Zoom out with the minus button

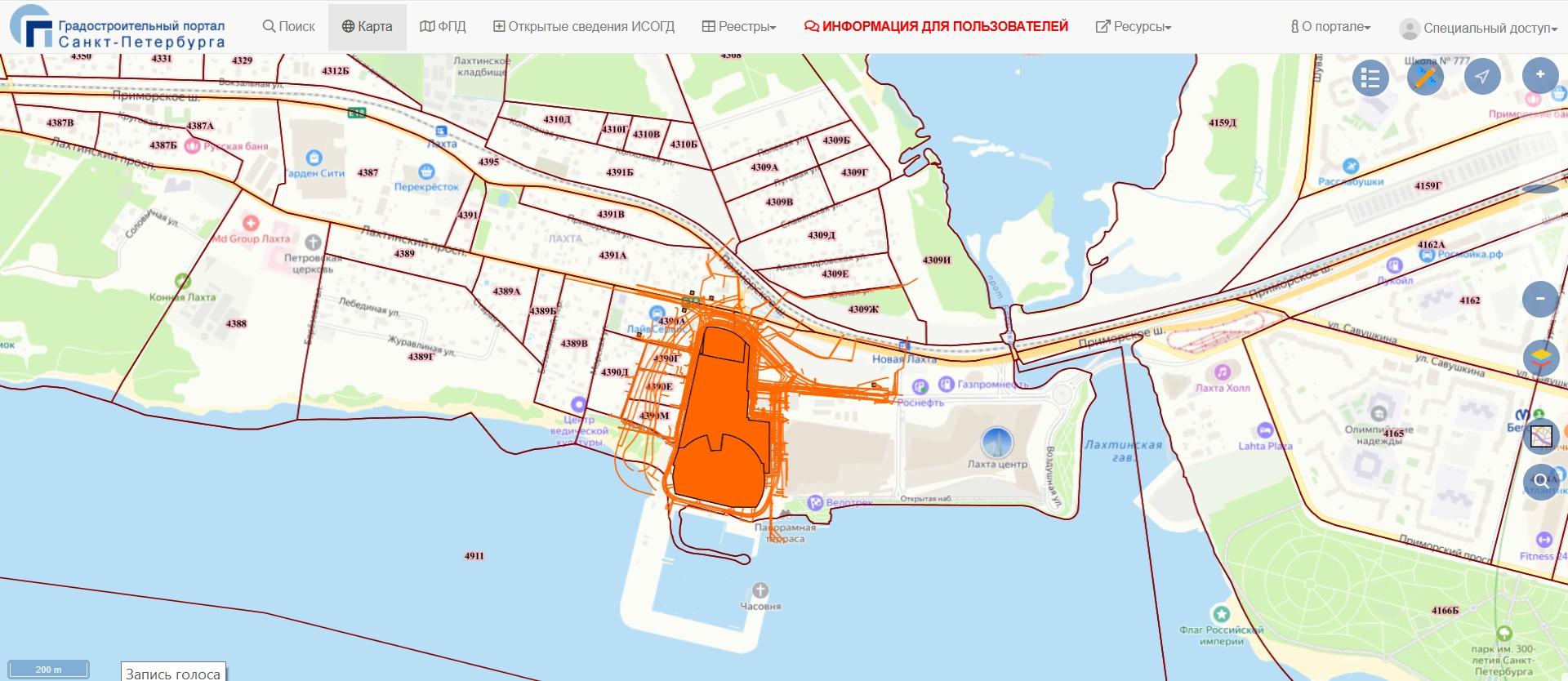[x=1540, y=299]
